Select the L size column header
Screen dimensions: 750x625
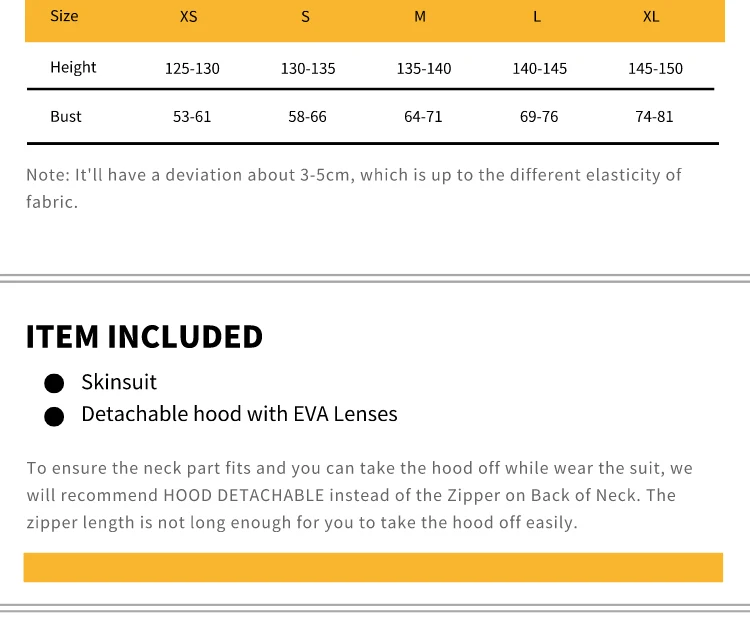tap(537, 17)
